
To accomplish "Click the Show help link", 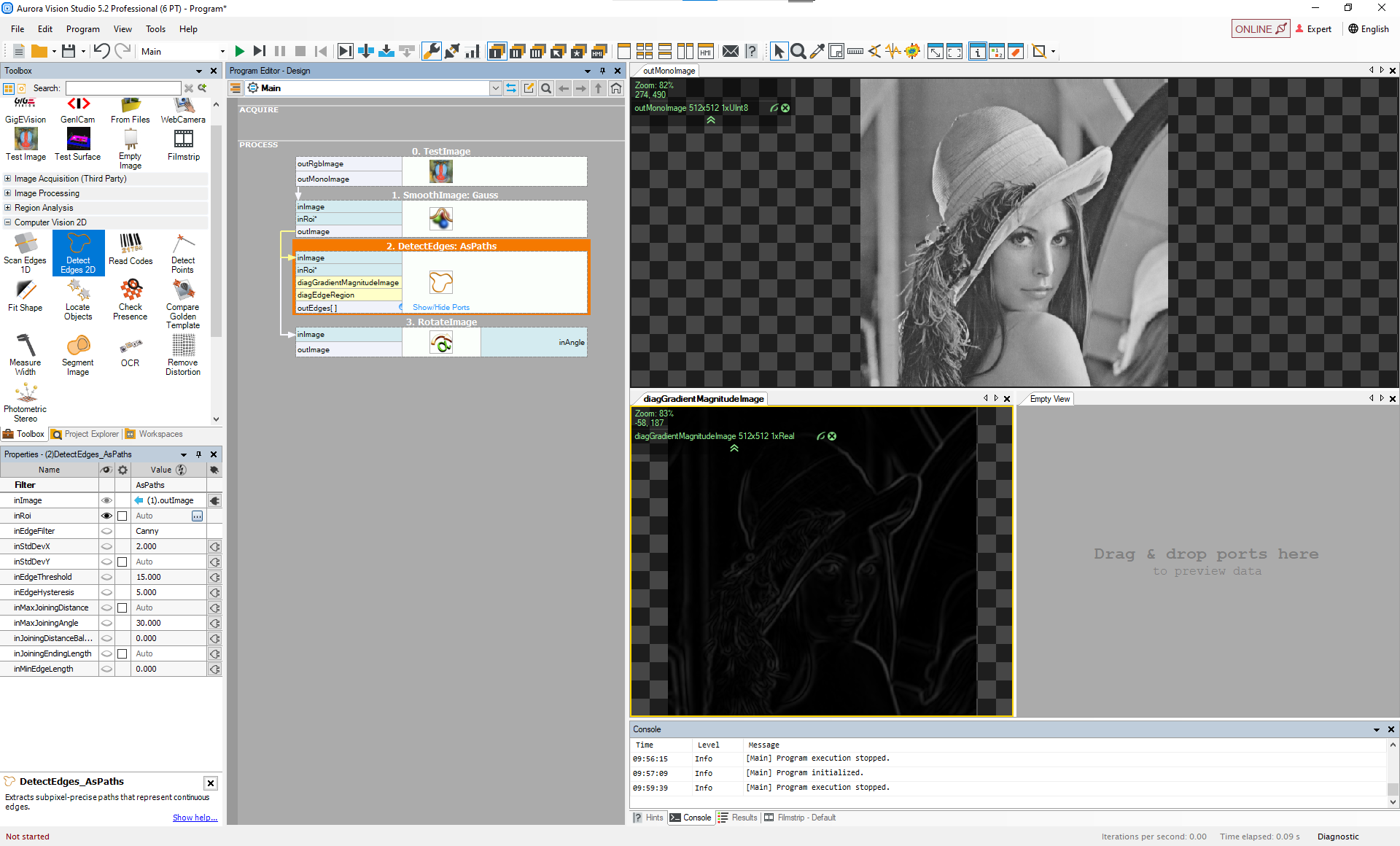I will point(195,818).
